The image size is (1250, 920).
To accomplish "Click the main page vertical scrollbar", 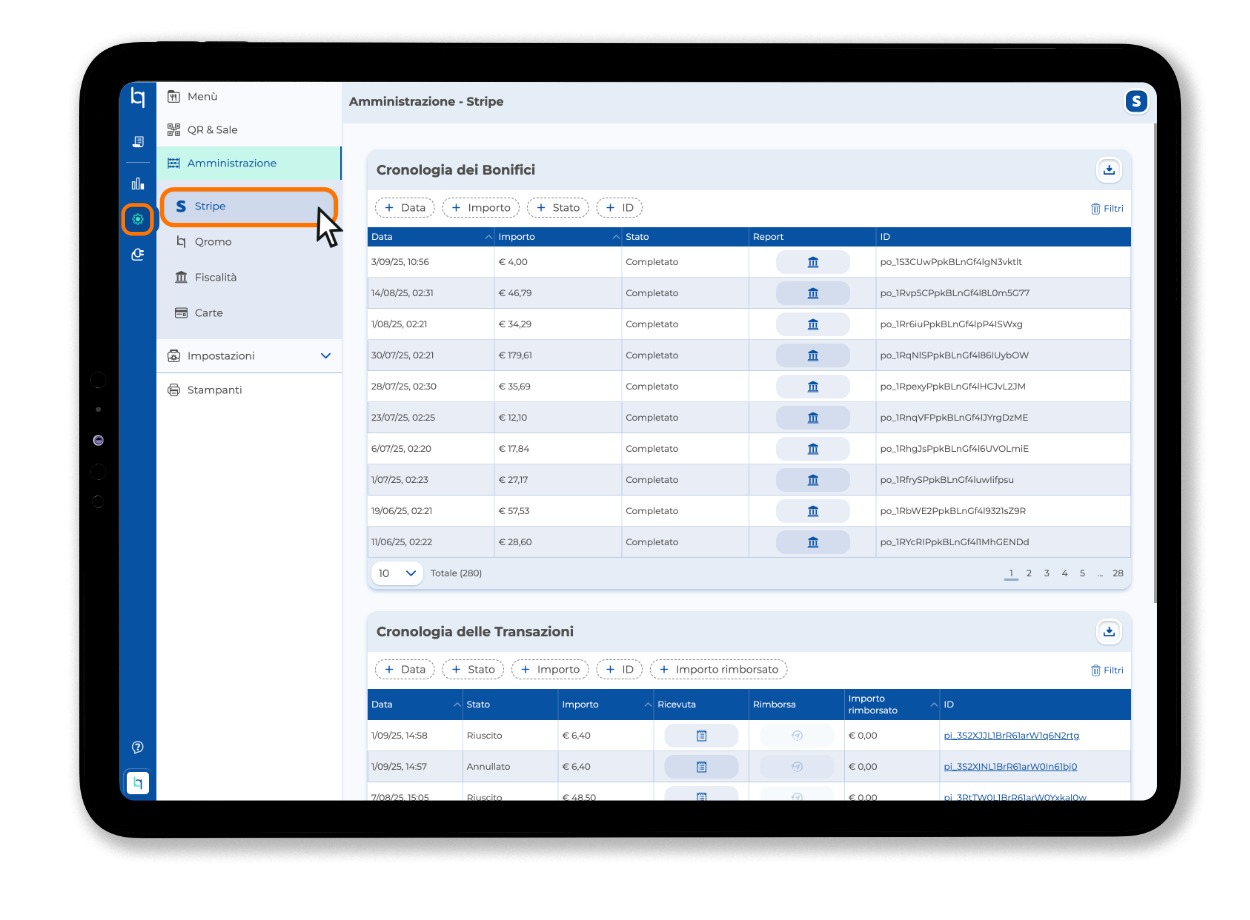I will [x=1154, y=362].
